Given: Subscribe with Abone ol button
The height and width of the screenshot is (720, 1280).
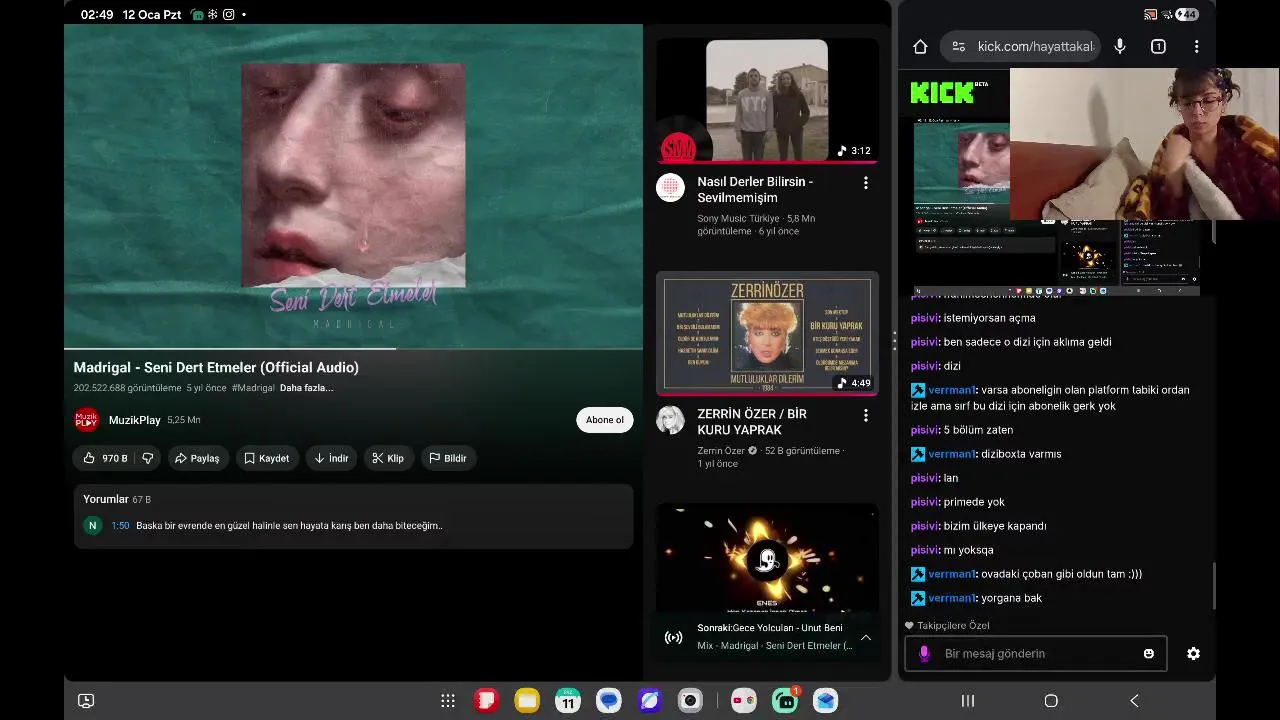Looking at the screenshot, I should (x=604, y=420).
